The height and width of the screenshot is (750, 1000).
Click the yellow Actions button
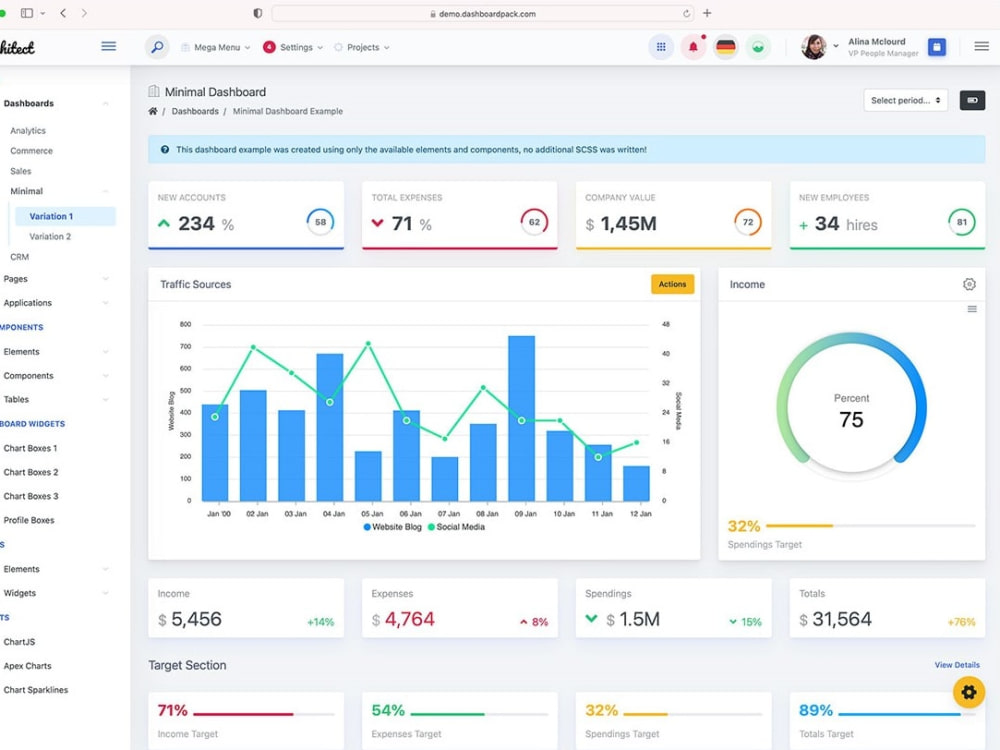(672, 284)
